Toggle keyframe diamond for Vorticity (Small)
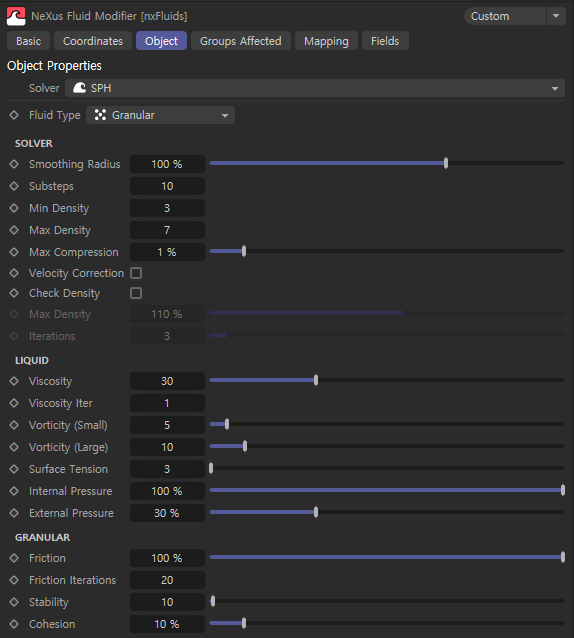574x638 pixels. point(14,425)
